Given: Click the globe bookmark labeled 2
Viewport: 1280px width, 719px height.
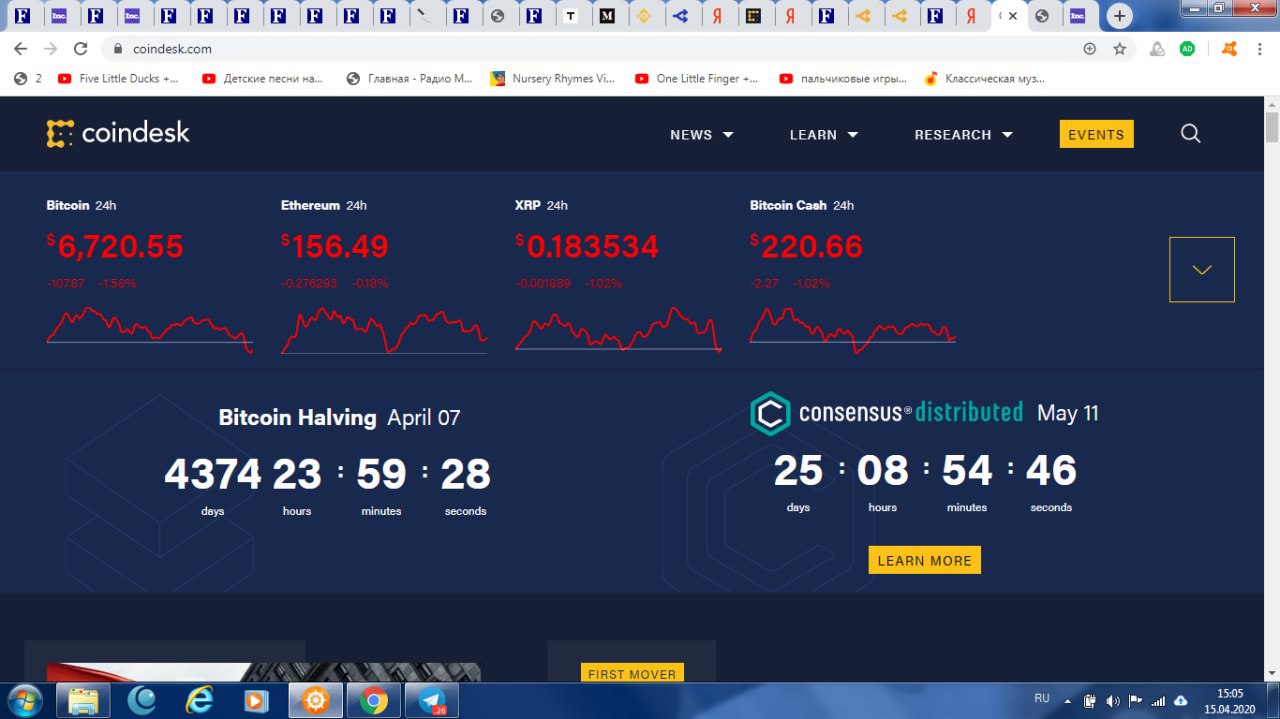Looking at the screenshot, I should [27, 78].
